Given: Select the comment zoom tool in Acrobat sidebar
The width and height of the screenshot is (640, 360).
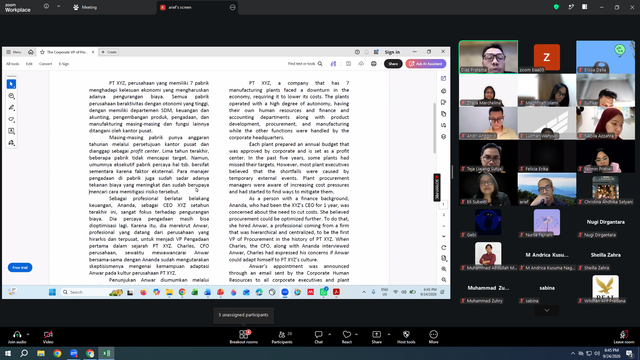Looking at the screenshot, I should coord(11,96).
